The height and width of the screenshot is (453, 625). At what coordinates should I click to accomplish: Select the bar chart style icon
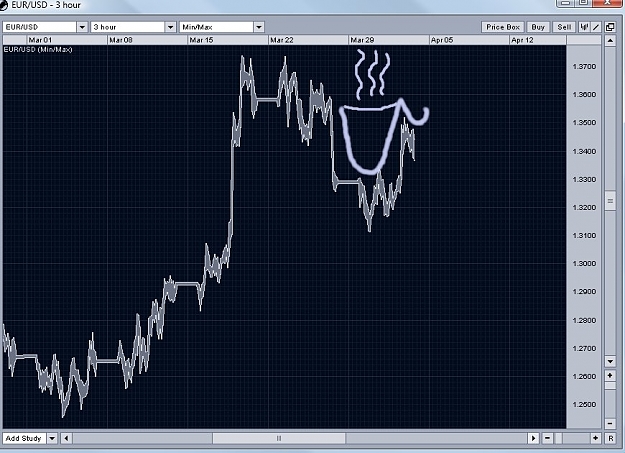584,27
